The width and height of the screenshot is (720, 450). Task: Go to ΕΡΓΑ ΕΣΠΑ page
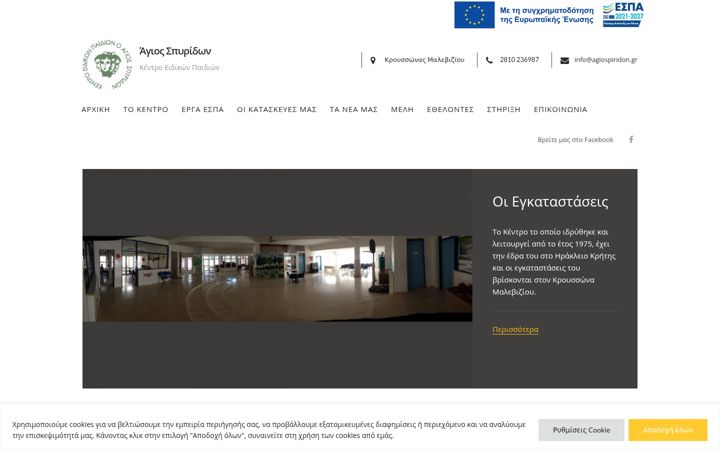coord(202,109)
